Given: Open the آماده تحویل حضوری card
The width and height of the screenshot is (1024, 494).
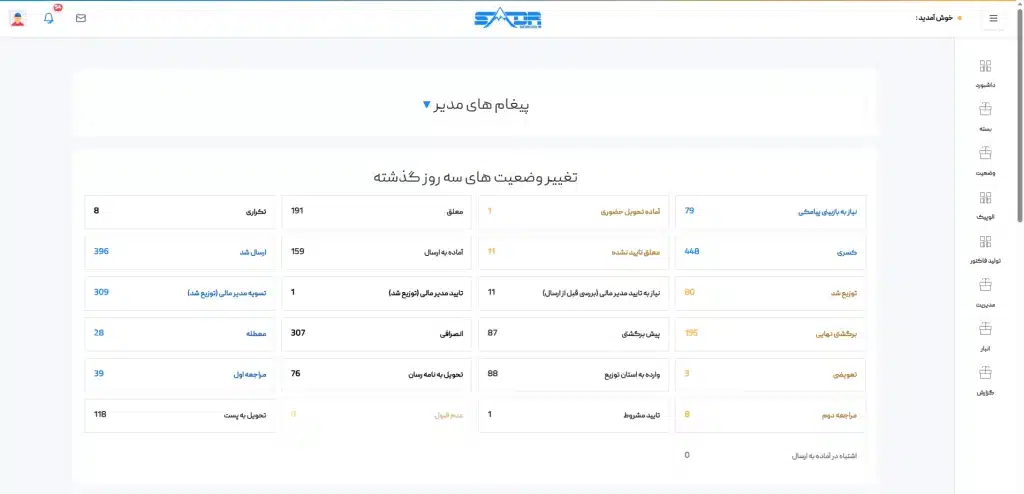Looking at the screenshot, I should click(573, 212).
